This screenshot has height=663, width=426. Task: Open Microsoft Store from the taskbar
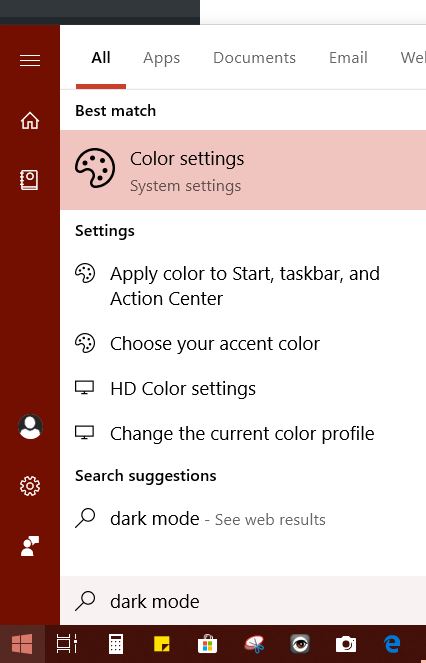(x=207, y=644)
